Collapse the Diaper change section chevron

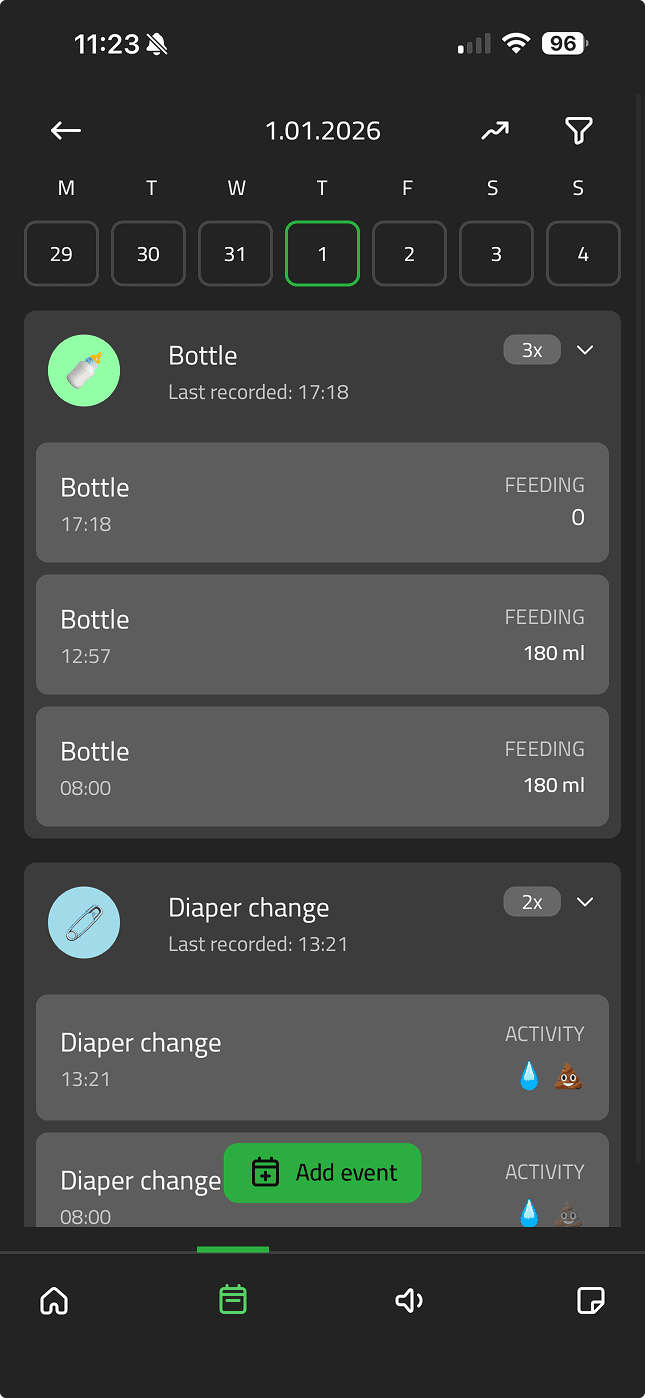click(x=586, y=902)
